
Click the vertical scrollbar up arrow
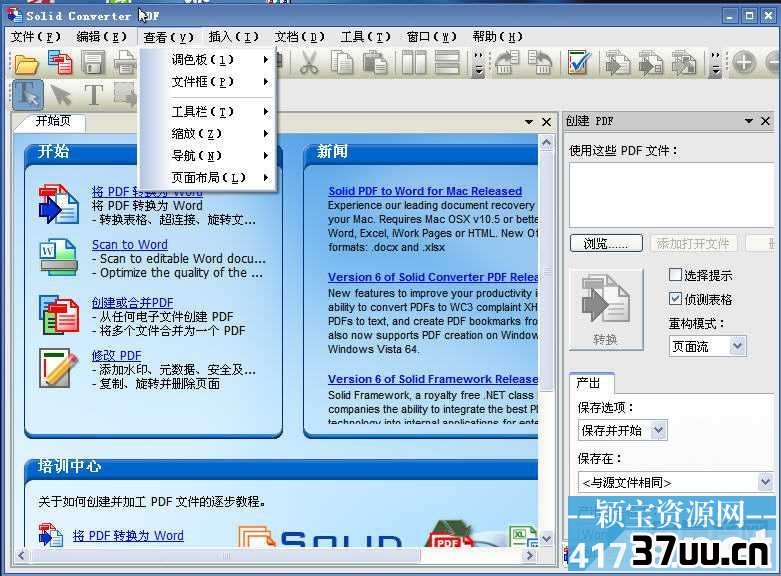click(546, 144)
